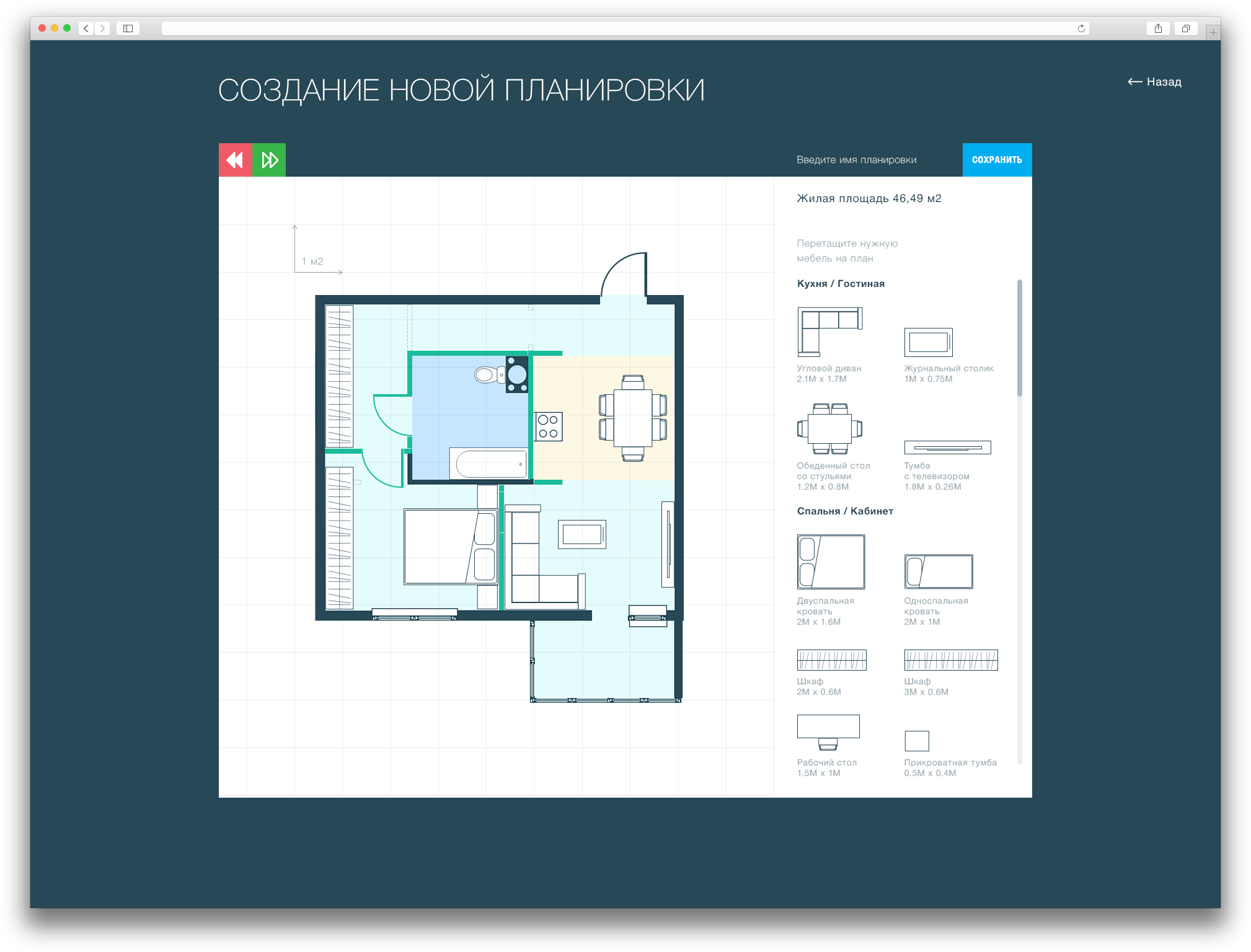This screenshot has width=1251, height=952.
Task: Select the single bed icon in the furniture list
Action: tap(938, 571)
